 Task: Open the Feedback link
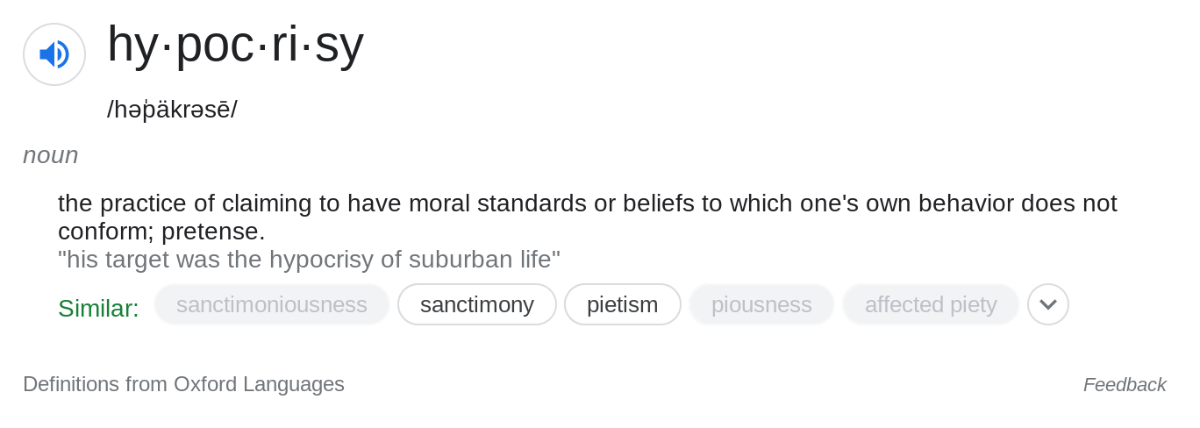tap(1124, 384)
